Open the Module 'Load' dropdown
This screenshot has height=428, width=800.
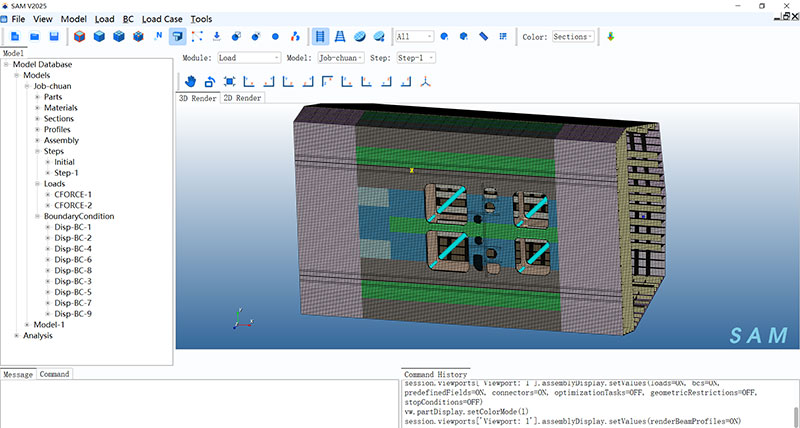[249, 58]
